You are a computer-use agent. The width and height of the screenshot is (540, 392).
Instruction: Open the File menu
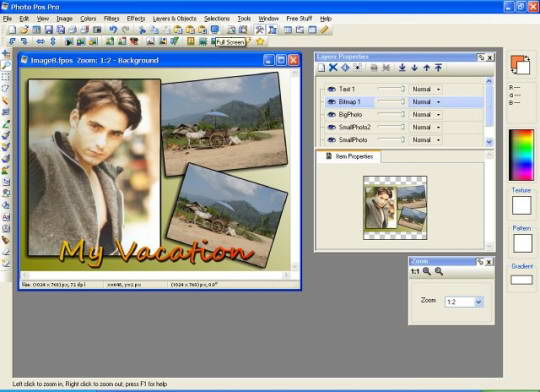click(x=7, y=19)
